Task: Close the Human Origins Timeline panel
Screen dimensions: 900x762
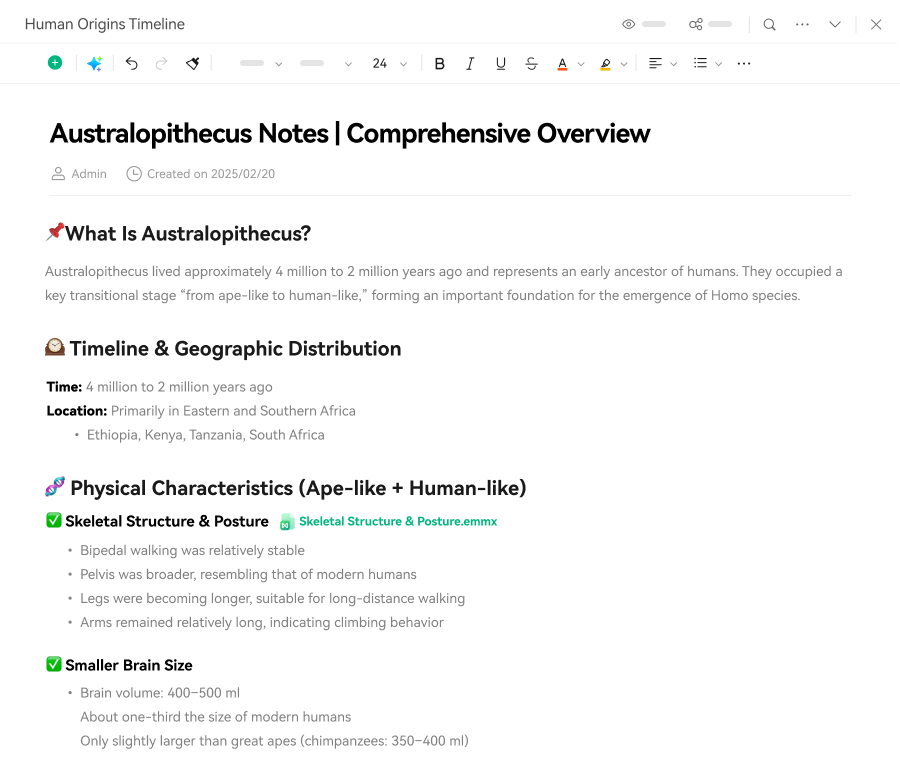Action: (x=876, y=24)
